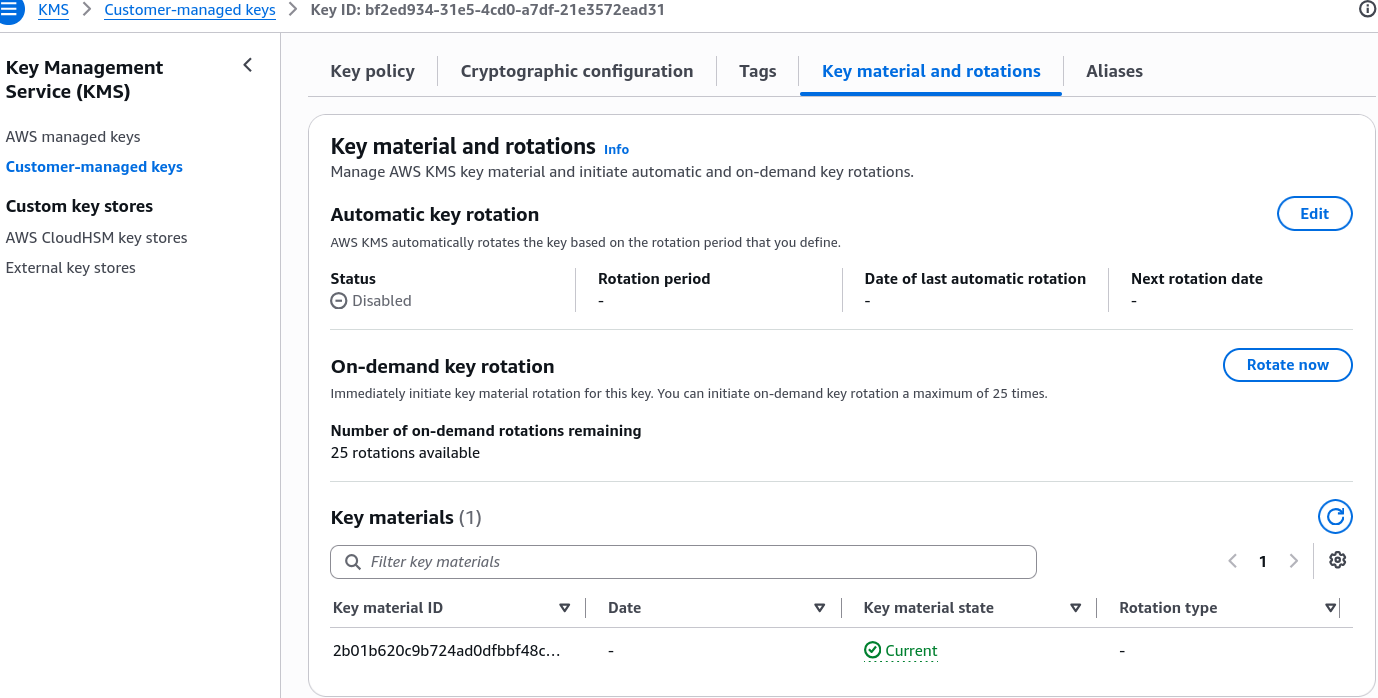Click the Rotate now button

coord(1288,365)
